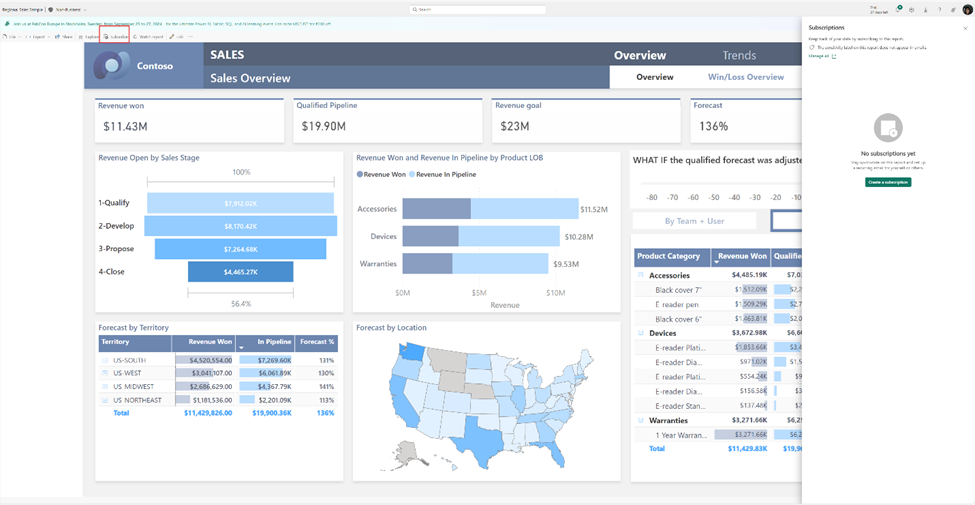Expand the US NORTHEAST territory row
Image resolution: width=975 pixels, height=505 pixels.
click(x=104, y=400)
